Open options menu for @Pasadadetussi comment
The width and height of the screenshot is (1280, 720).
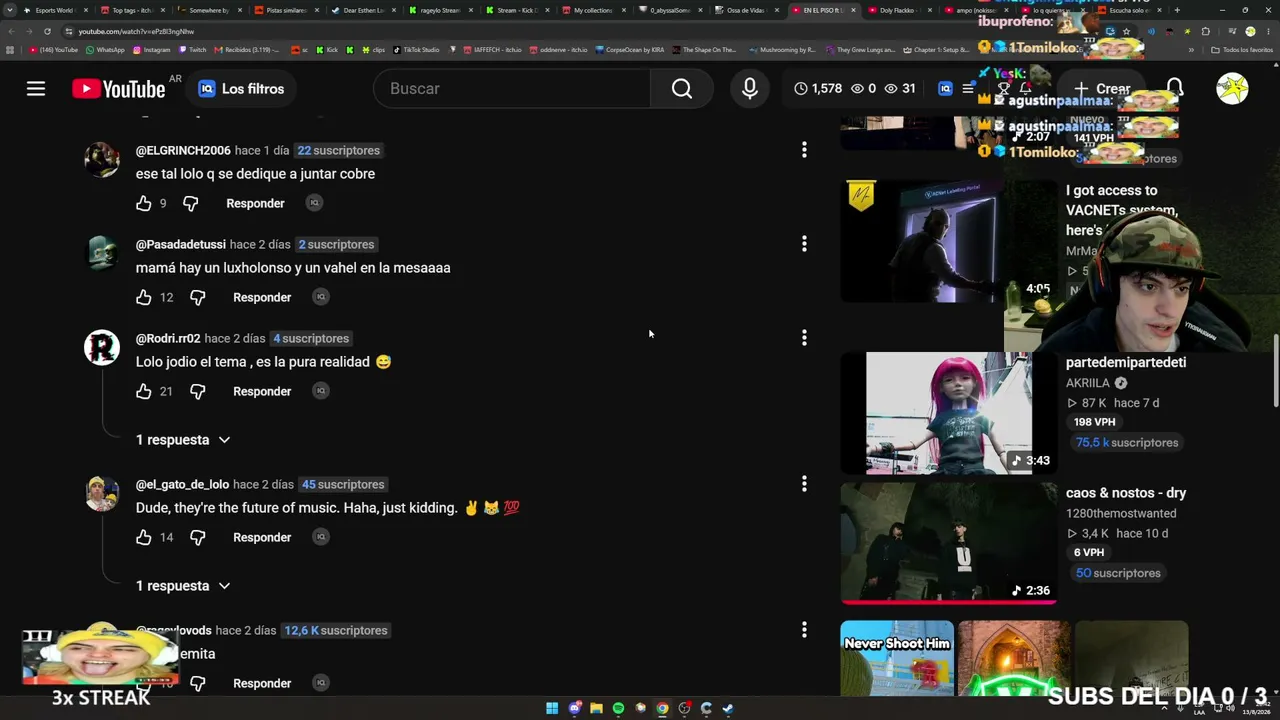click(804, 244)
